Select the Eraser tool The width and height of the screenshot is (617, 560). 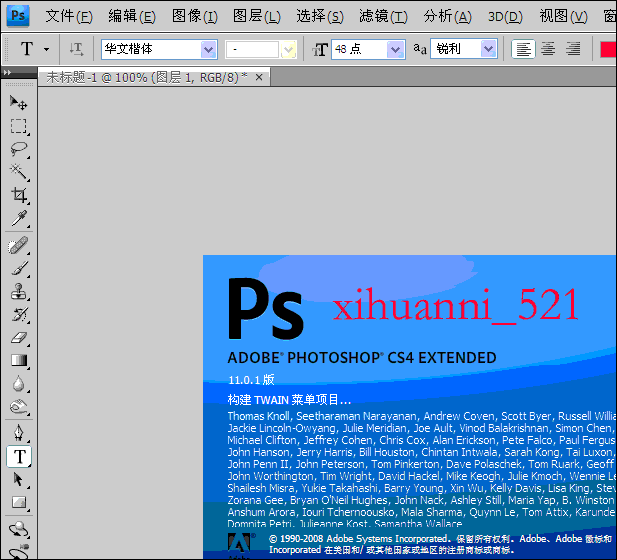coord(18,338)
